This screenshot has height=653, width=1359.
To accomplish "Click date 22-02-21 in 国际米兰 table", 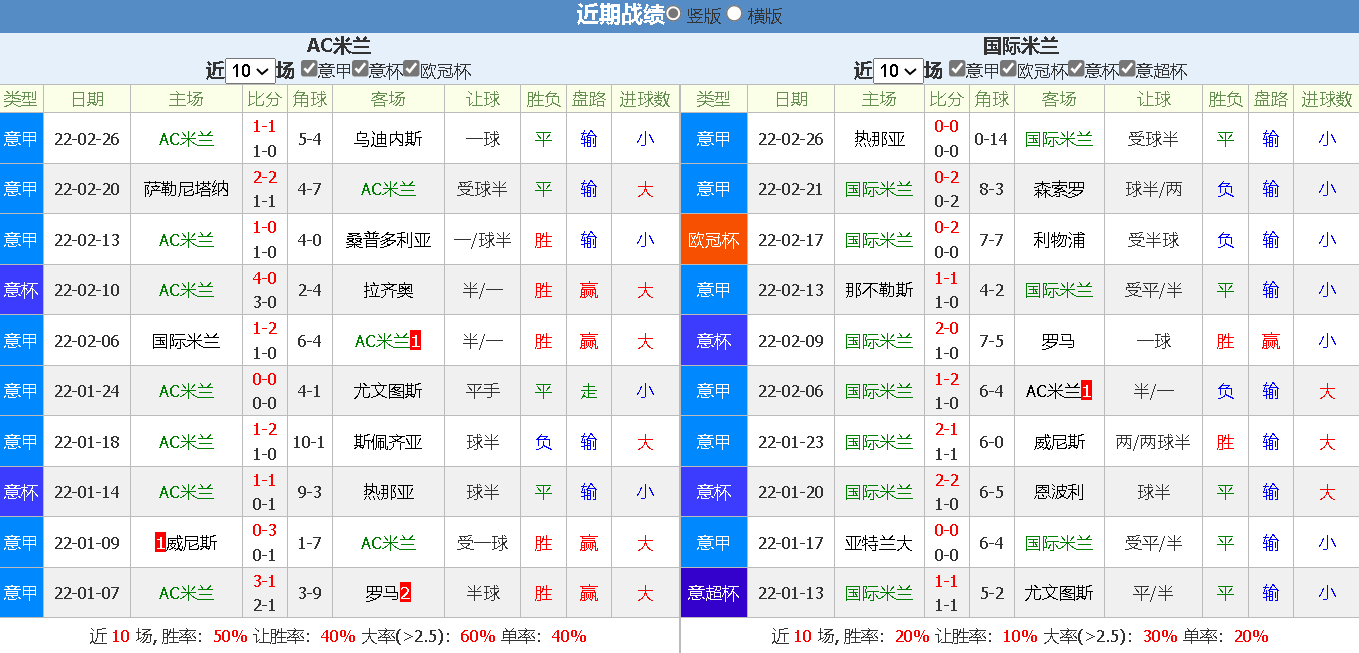I will coord(791,189).
